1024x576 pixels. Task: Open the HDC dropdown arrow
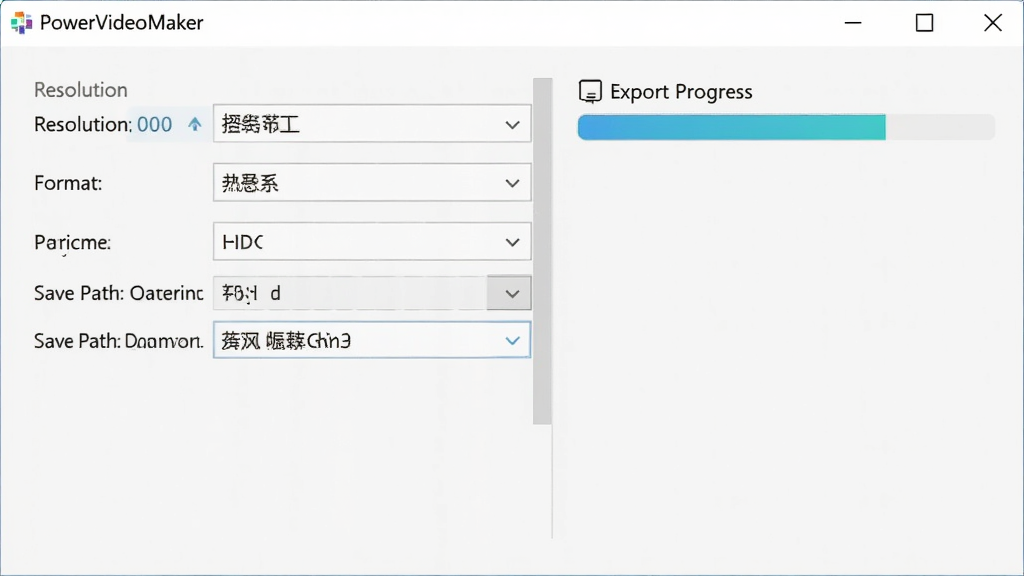512,242
